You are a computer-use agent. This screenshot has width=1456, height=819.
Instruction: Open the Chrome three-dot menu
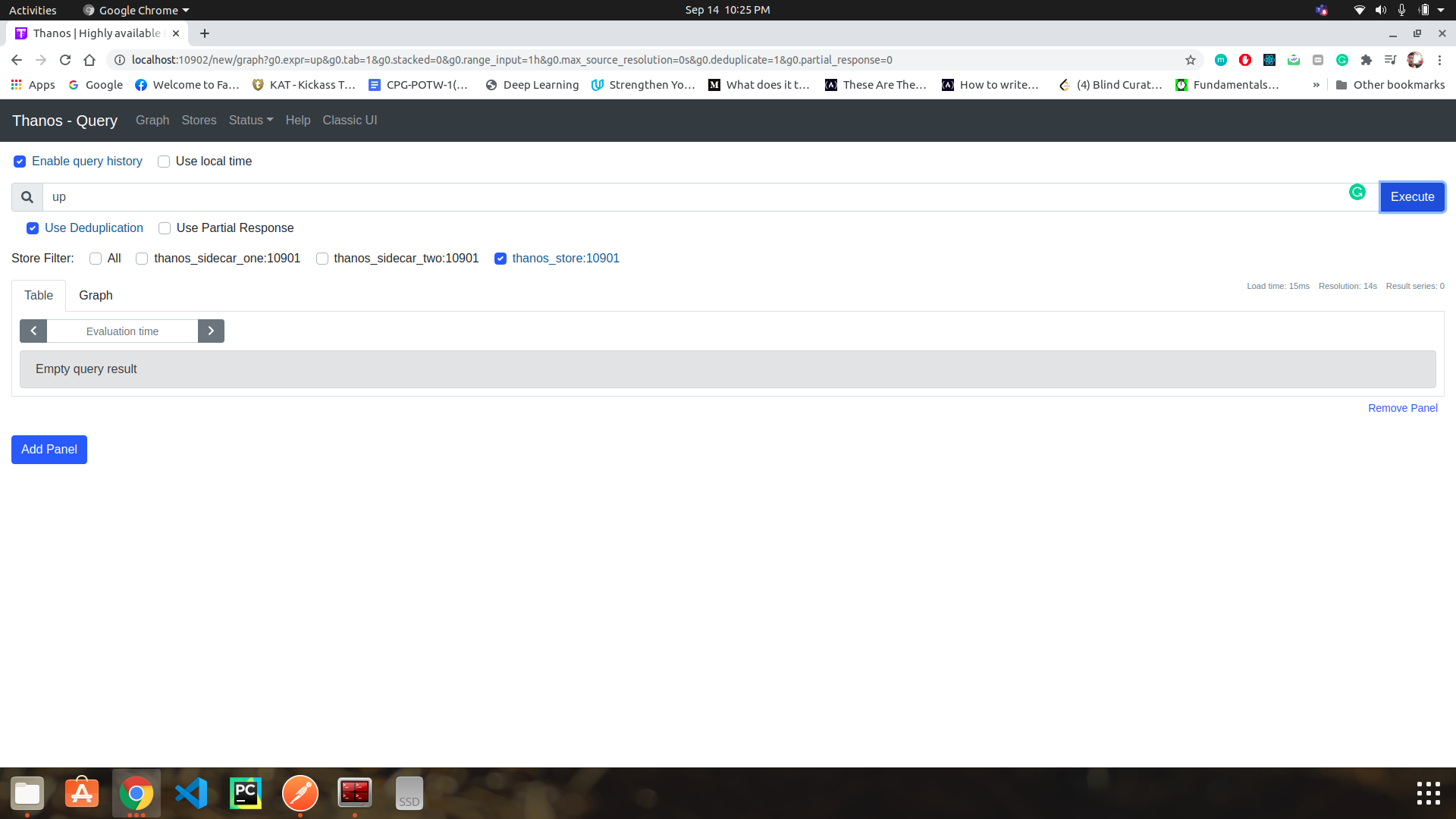[x=1439, y=60]
